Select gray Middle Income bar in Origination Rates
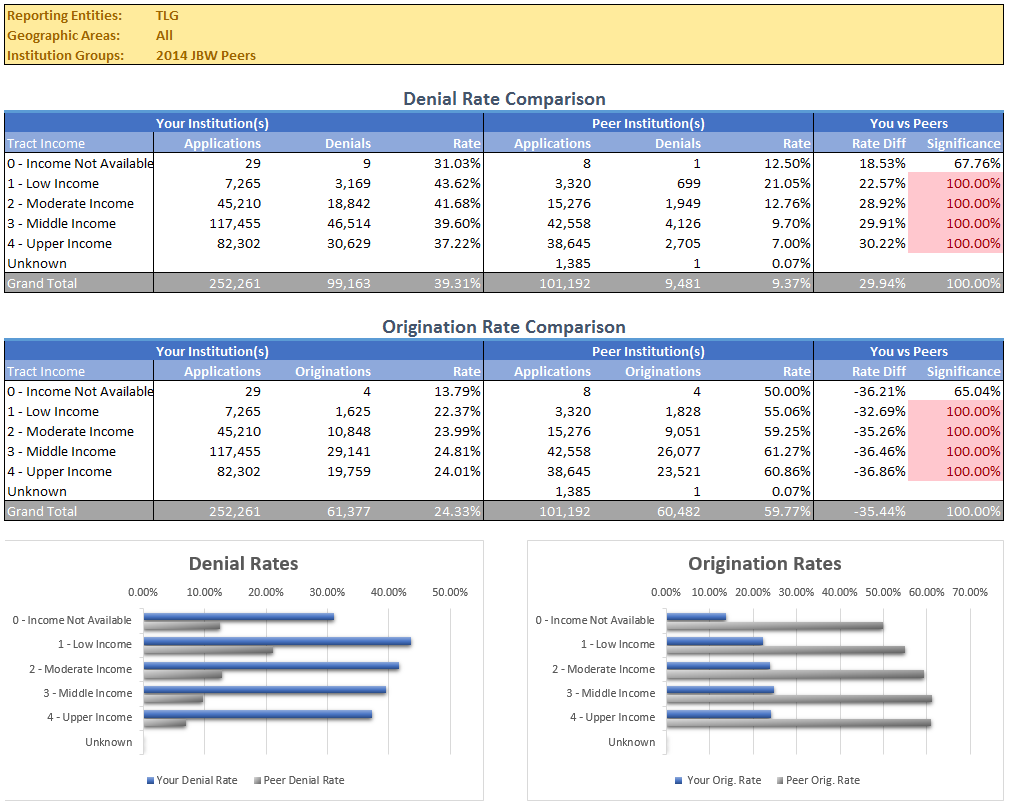1012x808 pixels. tap(799, 699)
